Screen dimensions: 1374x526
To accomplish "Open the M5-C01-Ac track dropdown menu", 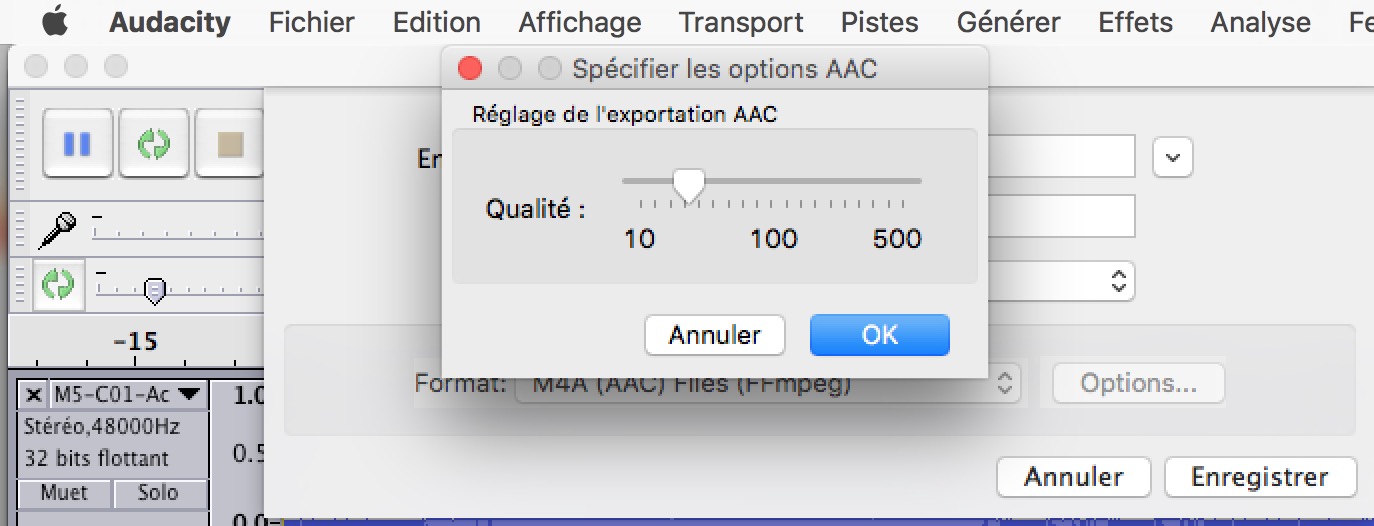I will 189,395.
